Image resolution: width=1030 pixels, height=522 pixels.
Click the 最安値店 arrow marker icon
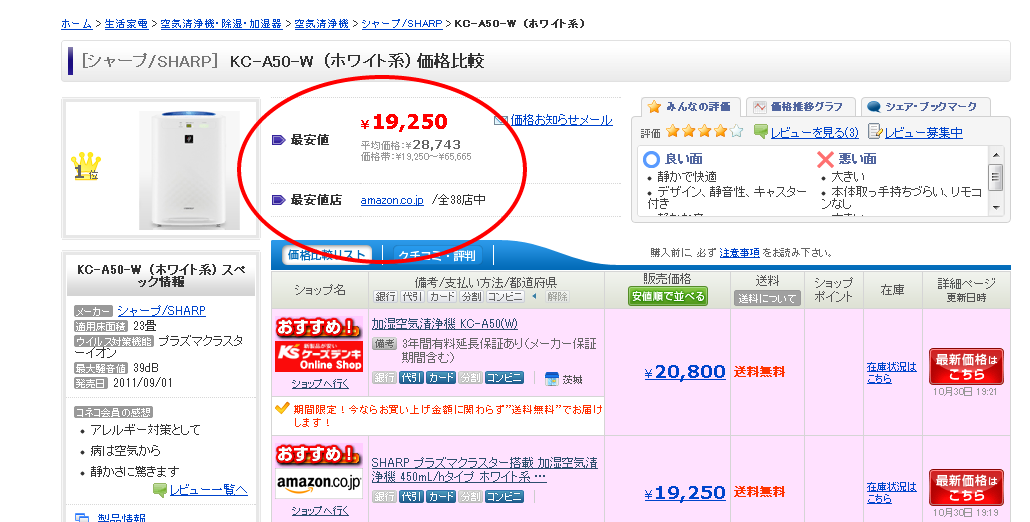click(x=279, y=200)
